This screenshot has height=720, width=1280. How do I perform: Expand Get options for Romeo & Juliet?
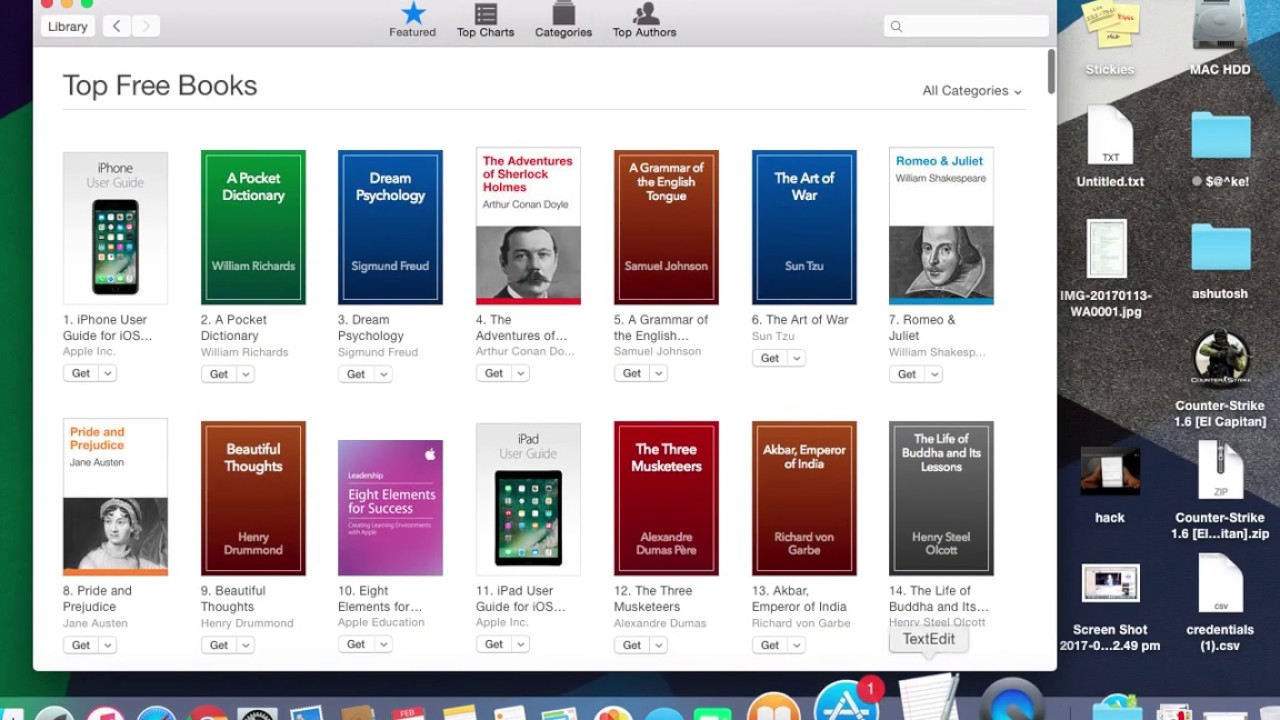coord(933,374)
